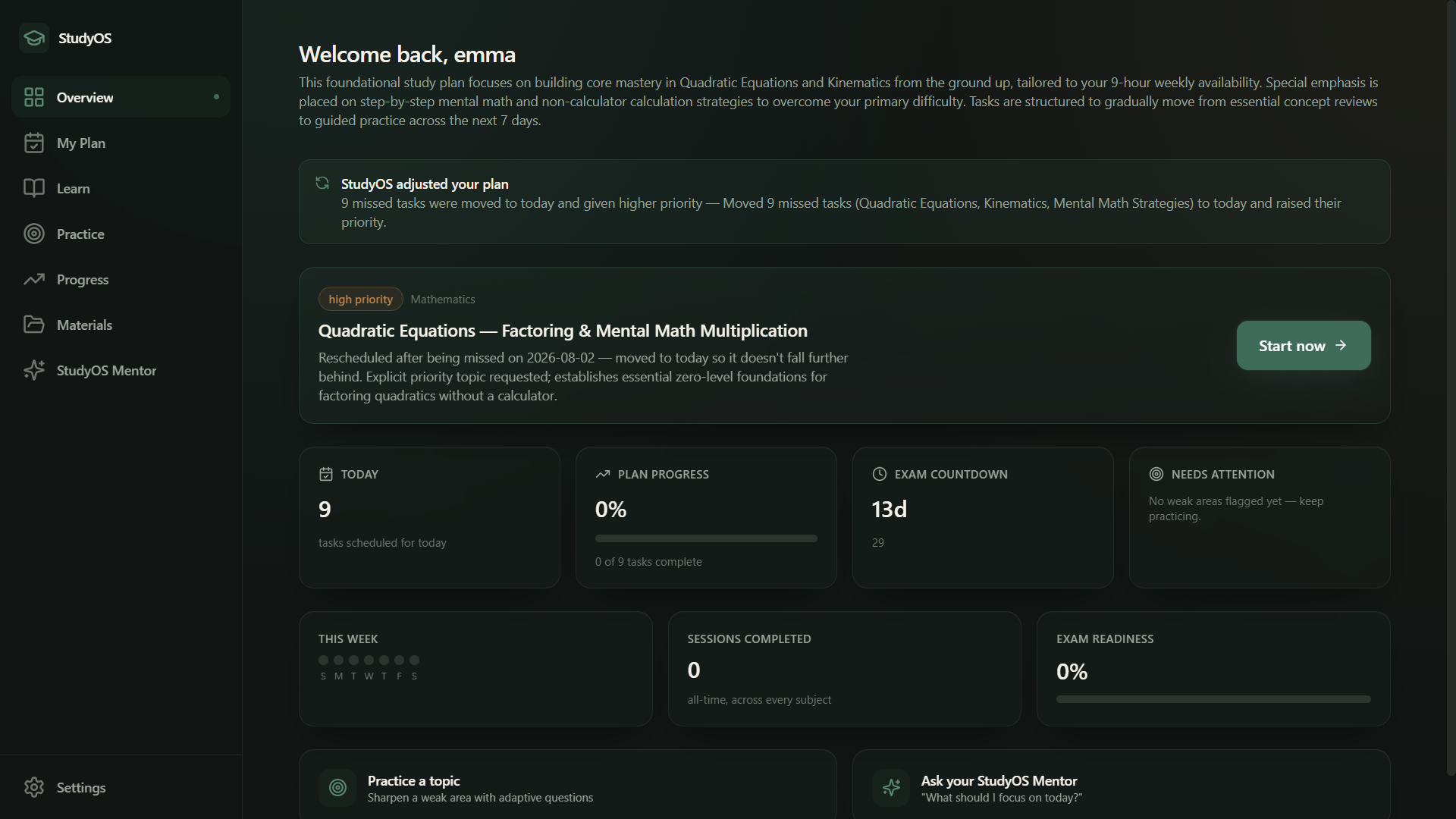Click the 'high priority' tag

click(360, 299)
